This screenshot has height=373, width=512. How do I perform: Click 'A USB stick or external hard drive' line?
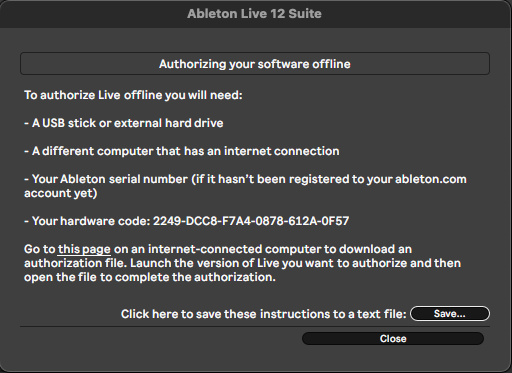click(124, 123)
